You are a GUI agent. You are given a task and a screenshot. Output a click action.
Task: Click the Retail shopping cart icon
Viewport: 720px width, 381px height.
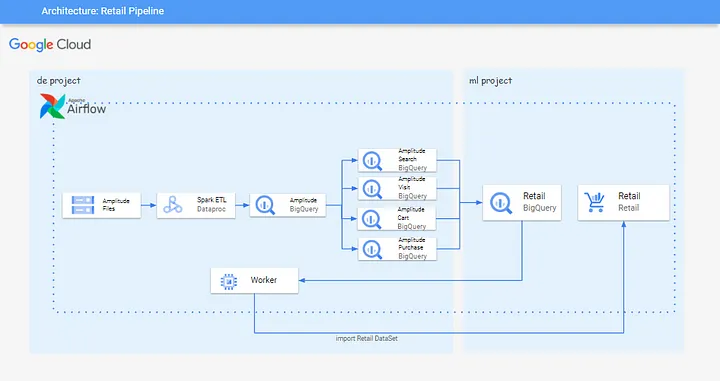[x=594, y=202]
